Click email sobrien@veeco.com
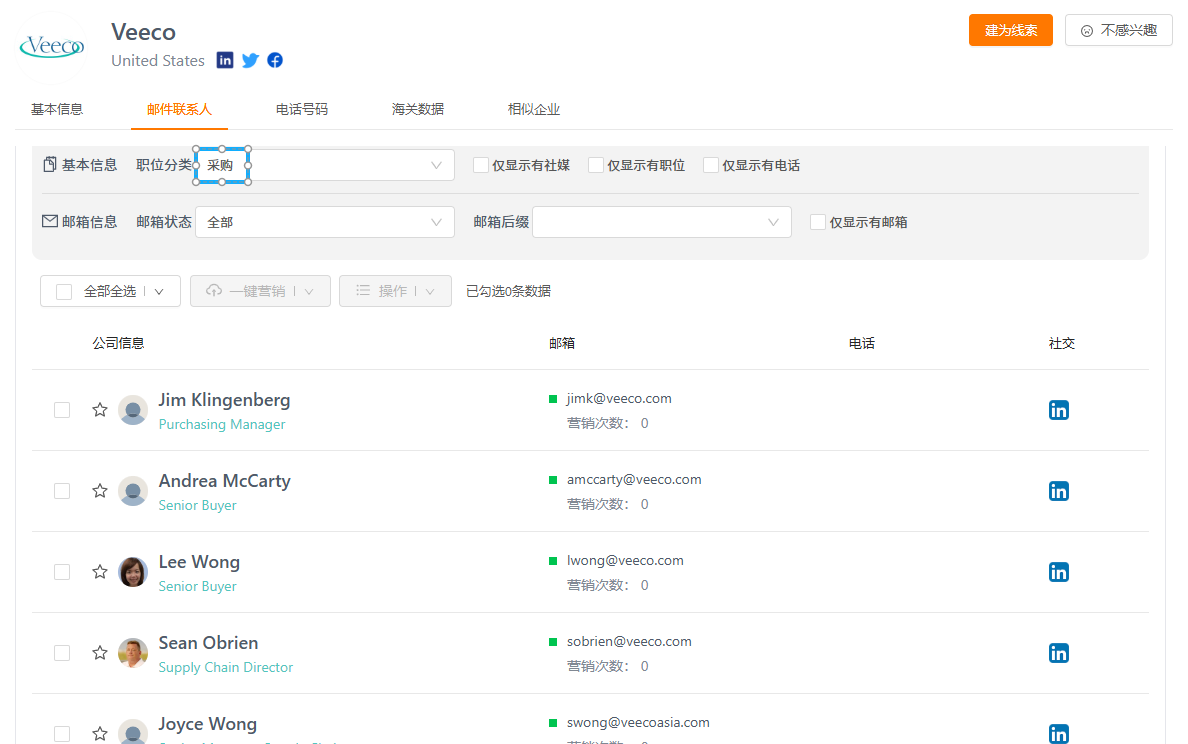The height and width of the screenshot is (744, 1188). tap(629, 642)
